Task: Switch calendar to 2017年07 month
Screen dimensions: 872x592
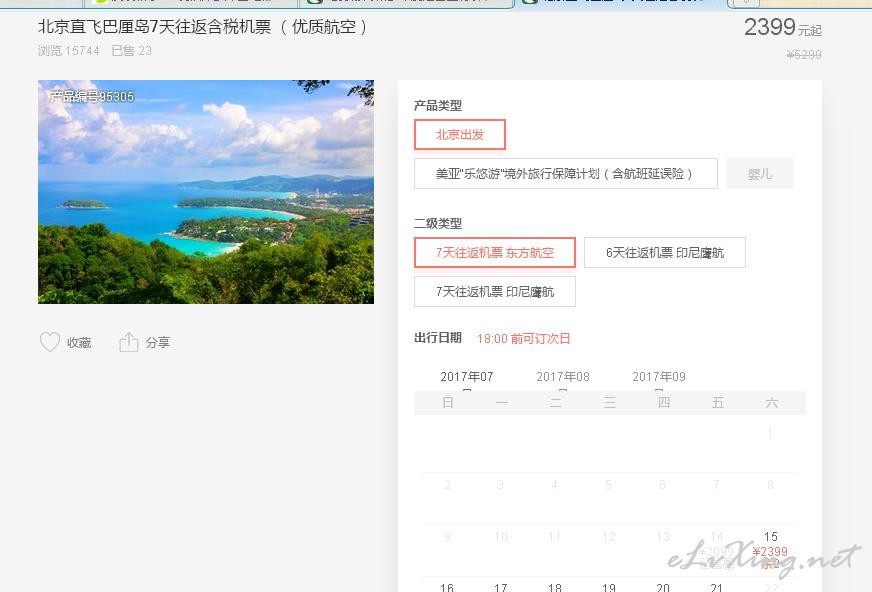Action: point(467,377)
